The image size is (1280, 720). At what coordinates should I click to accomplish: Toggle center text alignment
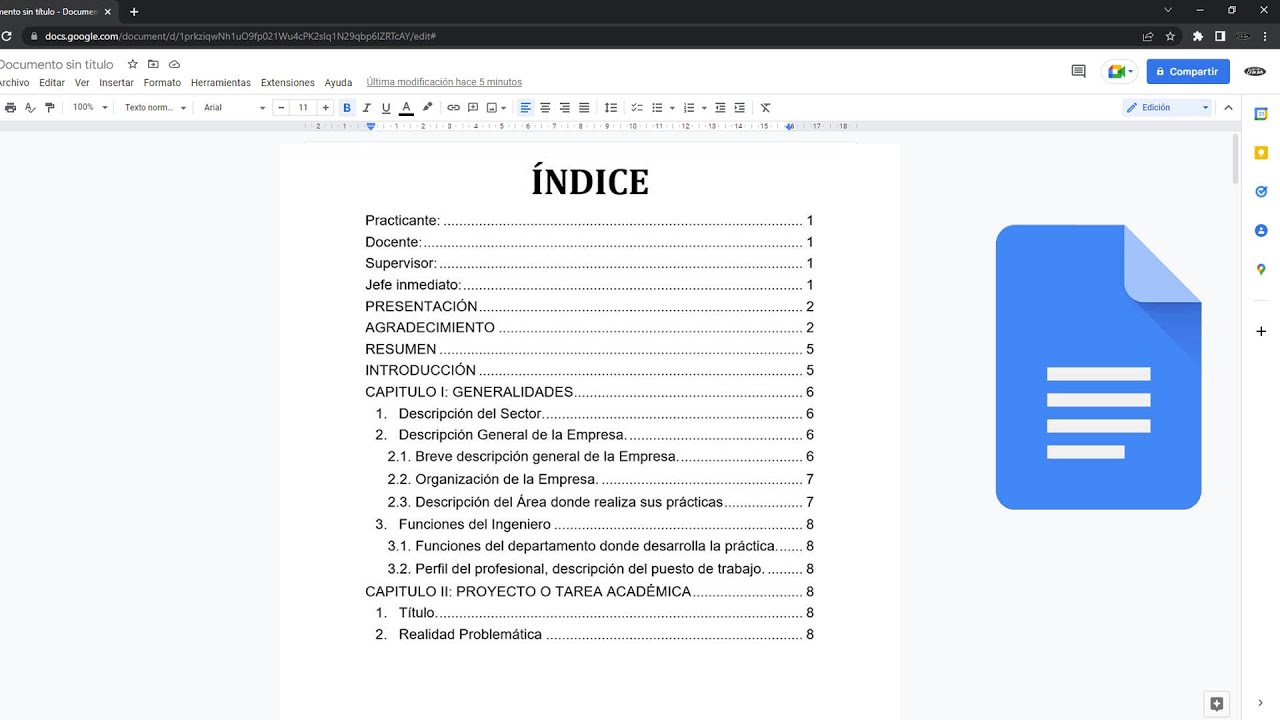(x=545, y=107)
